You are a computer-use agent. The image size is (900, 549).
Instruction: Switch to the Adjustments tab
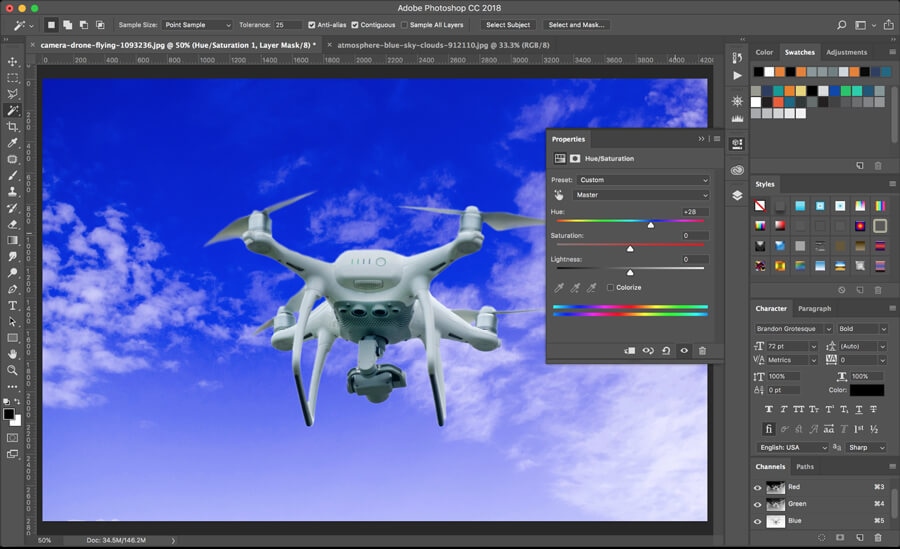tap(846, 52)
